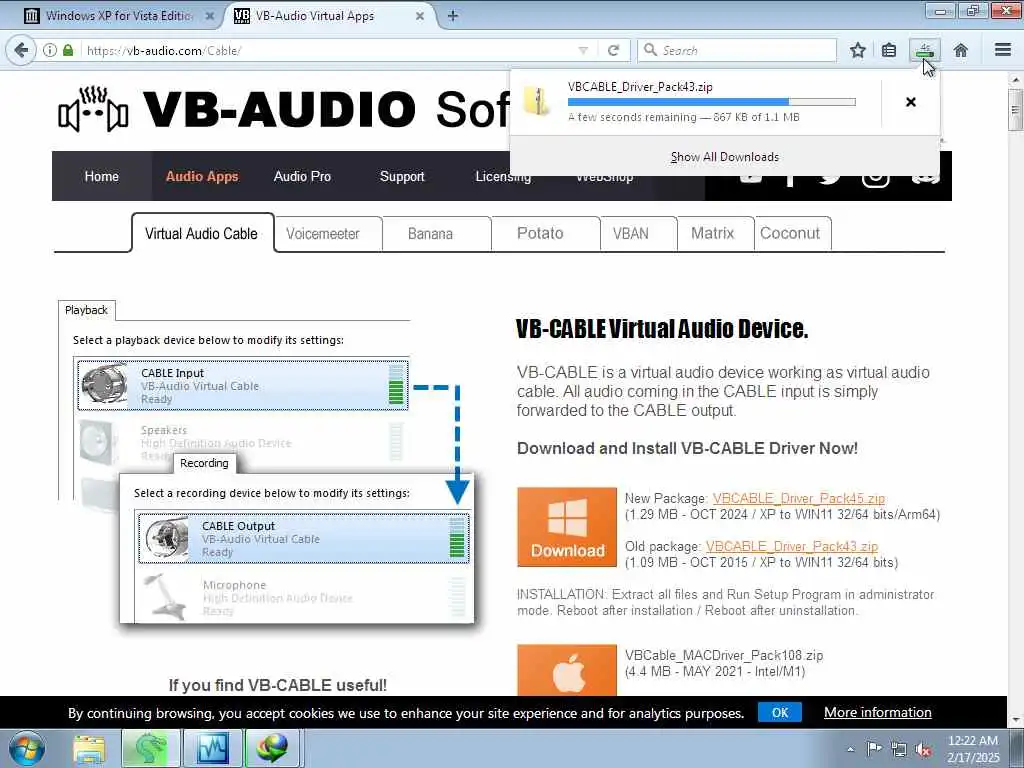This screenshot has height=768, width=1024.
Task: Click the CABLE Input playback device image
Action: tap(104, 385)
